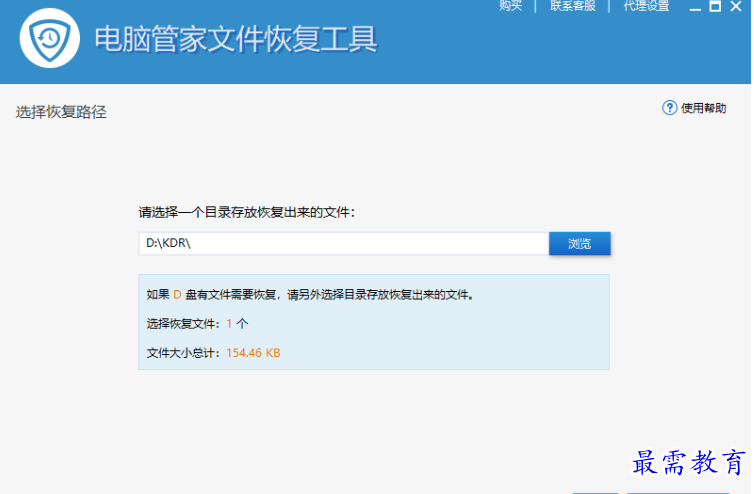
Task: Click the D:\KDR\ recovery path field
Action: tap(343, 243)
